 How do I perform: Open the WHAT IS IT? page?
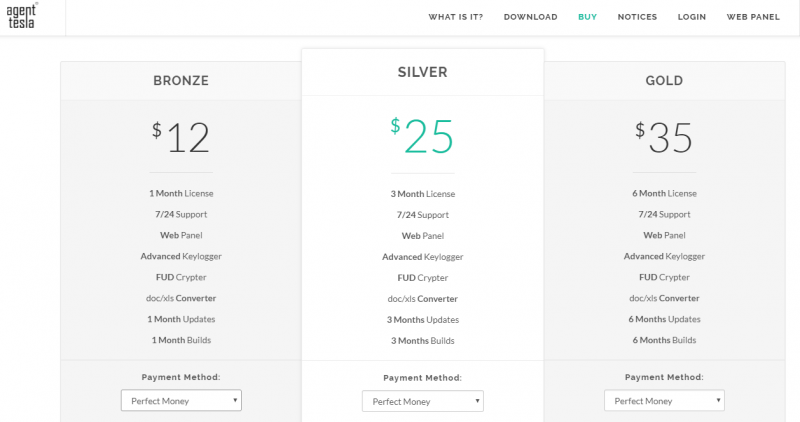pos(456,17)
